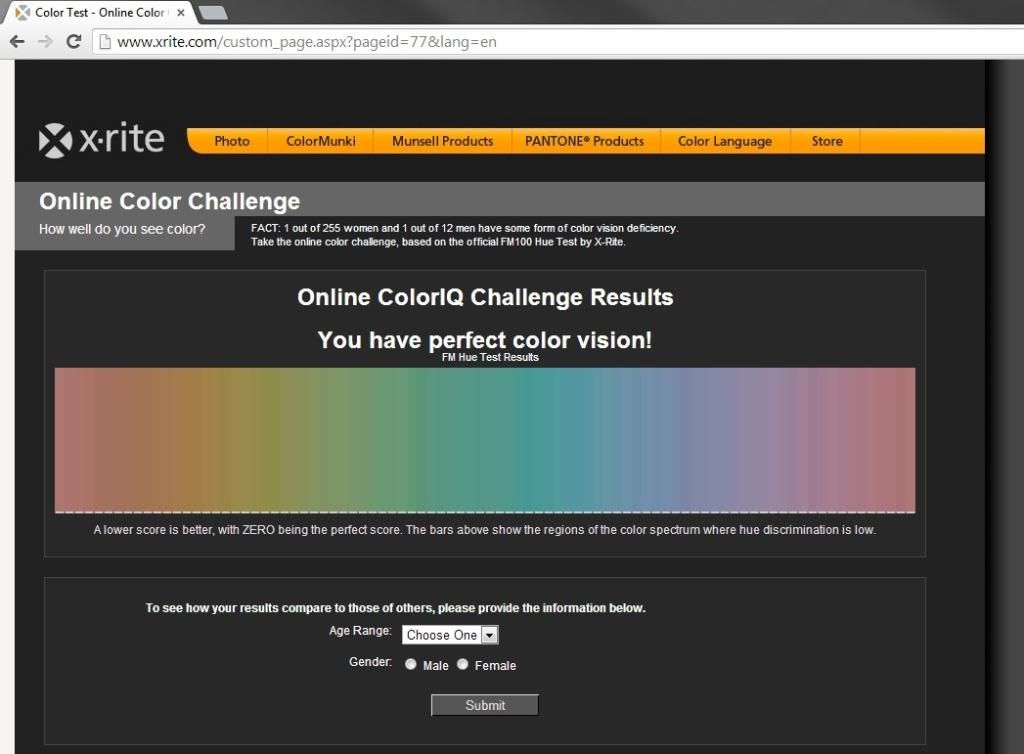
Task: Click the browser Back arrow
Action: [x=18, y=42]
